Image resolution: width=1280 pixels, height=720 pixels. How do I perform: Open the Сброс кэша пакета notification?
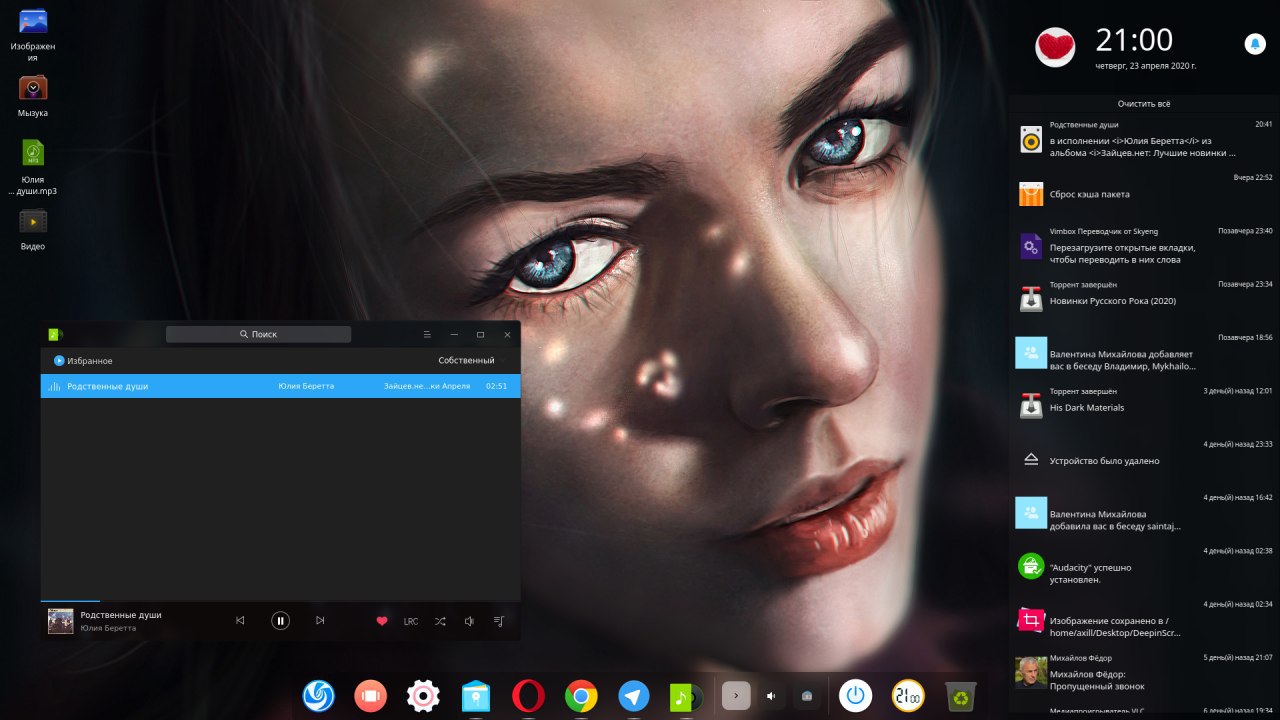[x=1144, y=193]
